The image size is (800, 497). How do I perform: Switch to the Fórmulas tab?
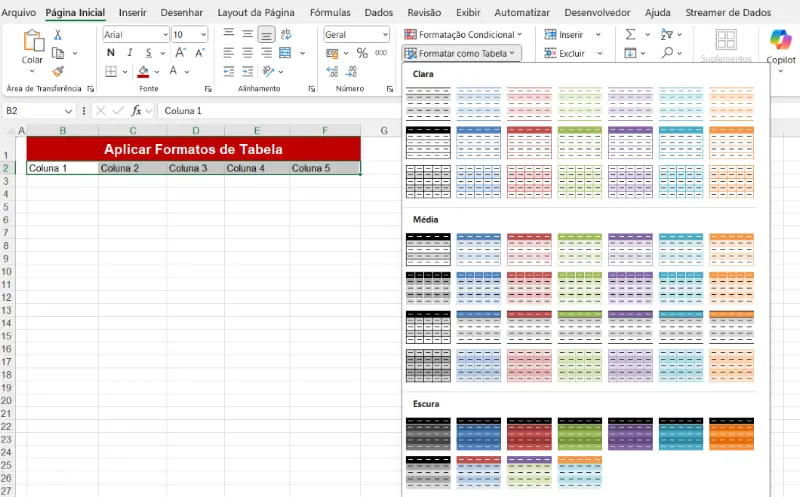tap(330, 12)
